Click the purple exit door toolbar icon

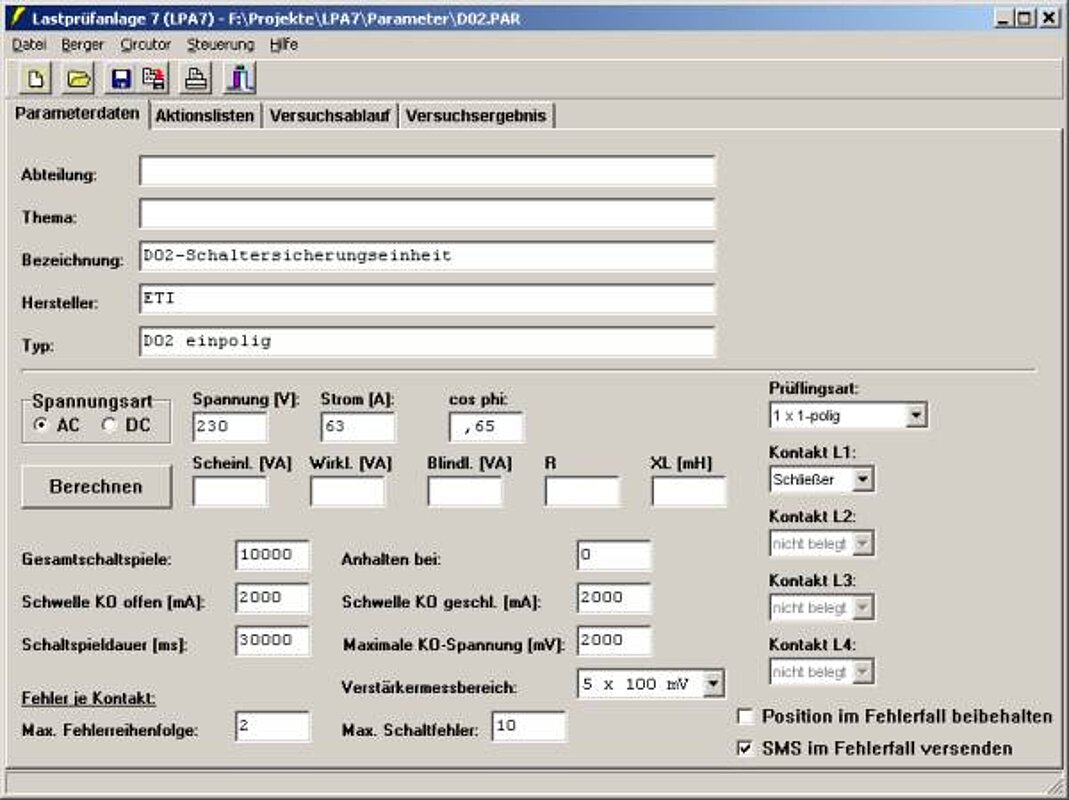point(240,79)
